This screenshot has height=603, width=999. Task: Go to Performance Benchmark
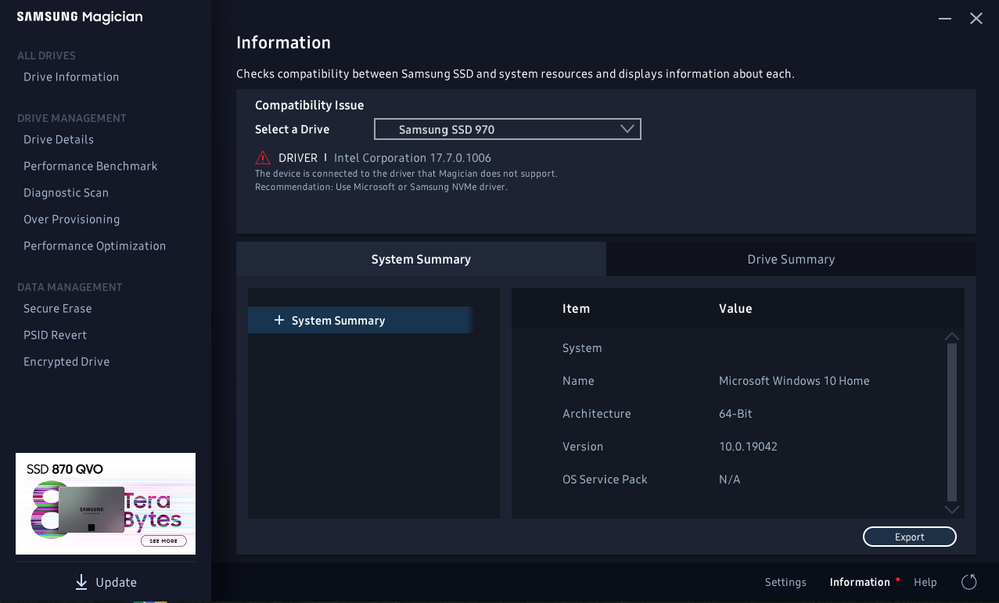pyautogui.click(x=90, y=166)
